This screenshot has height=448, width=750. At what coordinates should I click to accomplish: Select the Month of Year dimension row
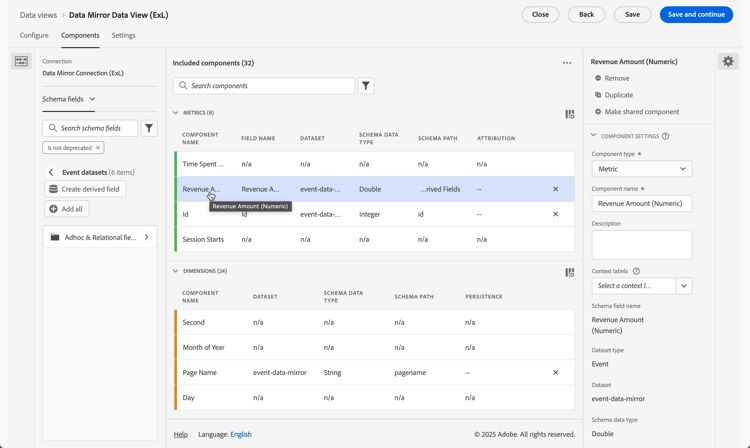tap(375, 347)
